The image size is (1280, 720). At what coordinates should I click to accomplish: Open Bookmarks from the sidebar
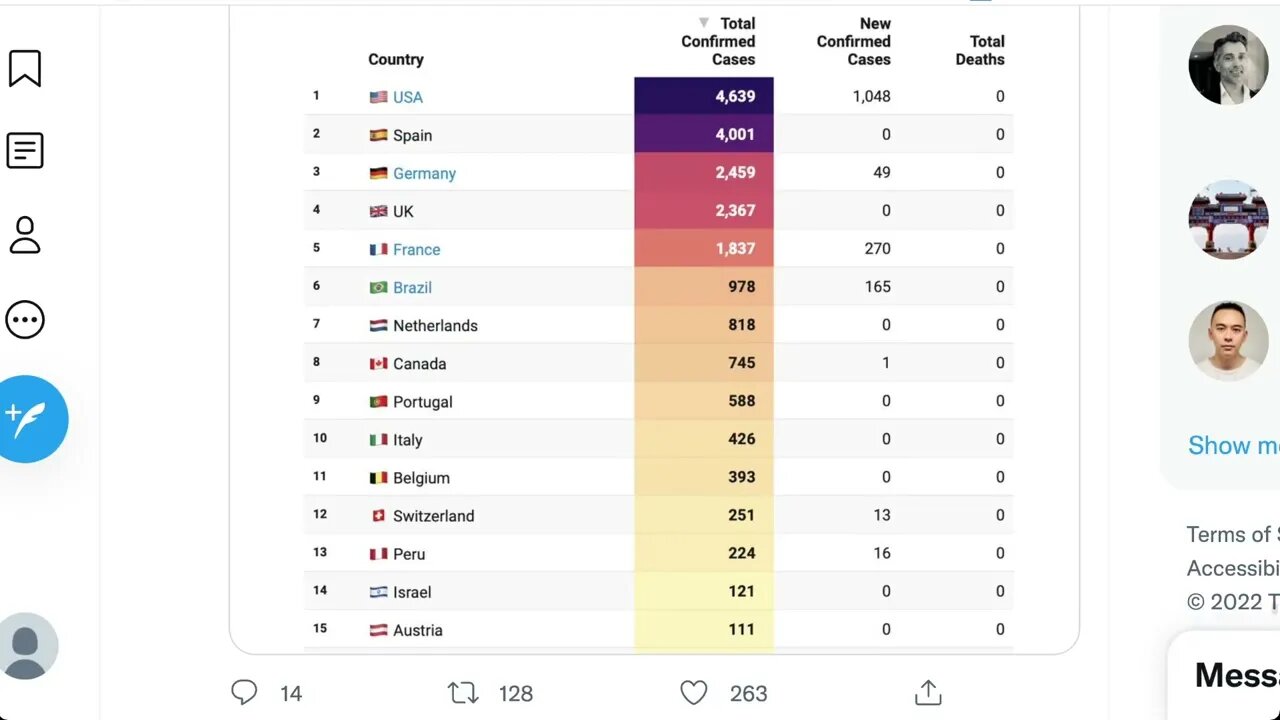tap(25, 69)
